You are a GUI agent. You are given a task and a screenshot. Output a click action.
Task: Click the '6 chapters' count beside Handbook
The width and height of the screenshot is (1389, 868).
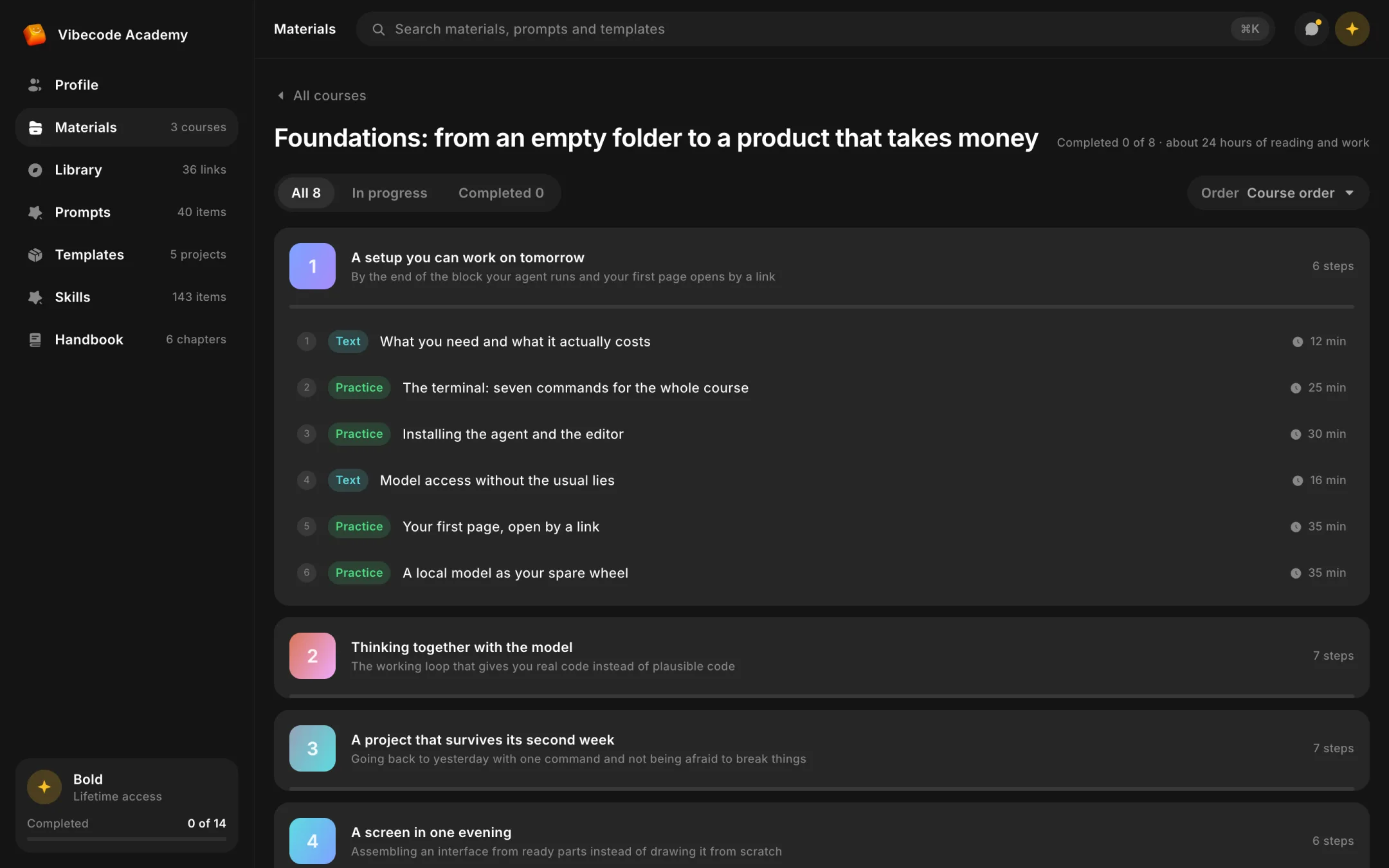(196, 339)
